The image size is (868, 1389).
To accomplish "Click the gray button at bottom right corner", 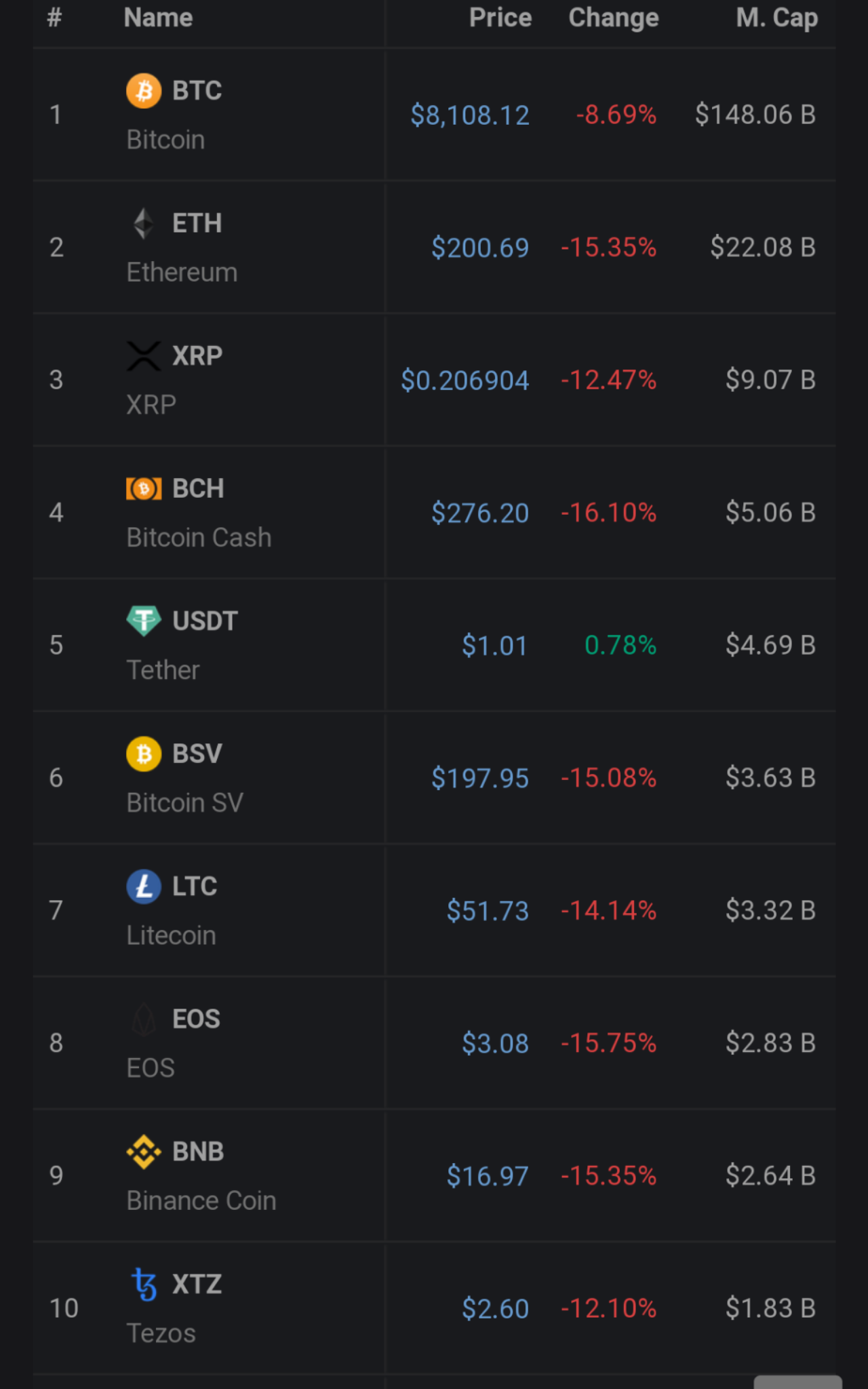I will pos(798,1382).
